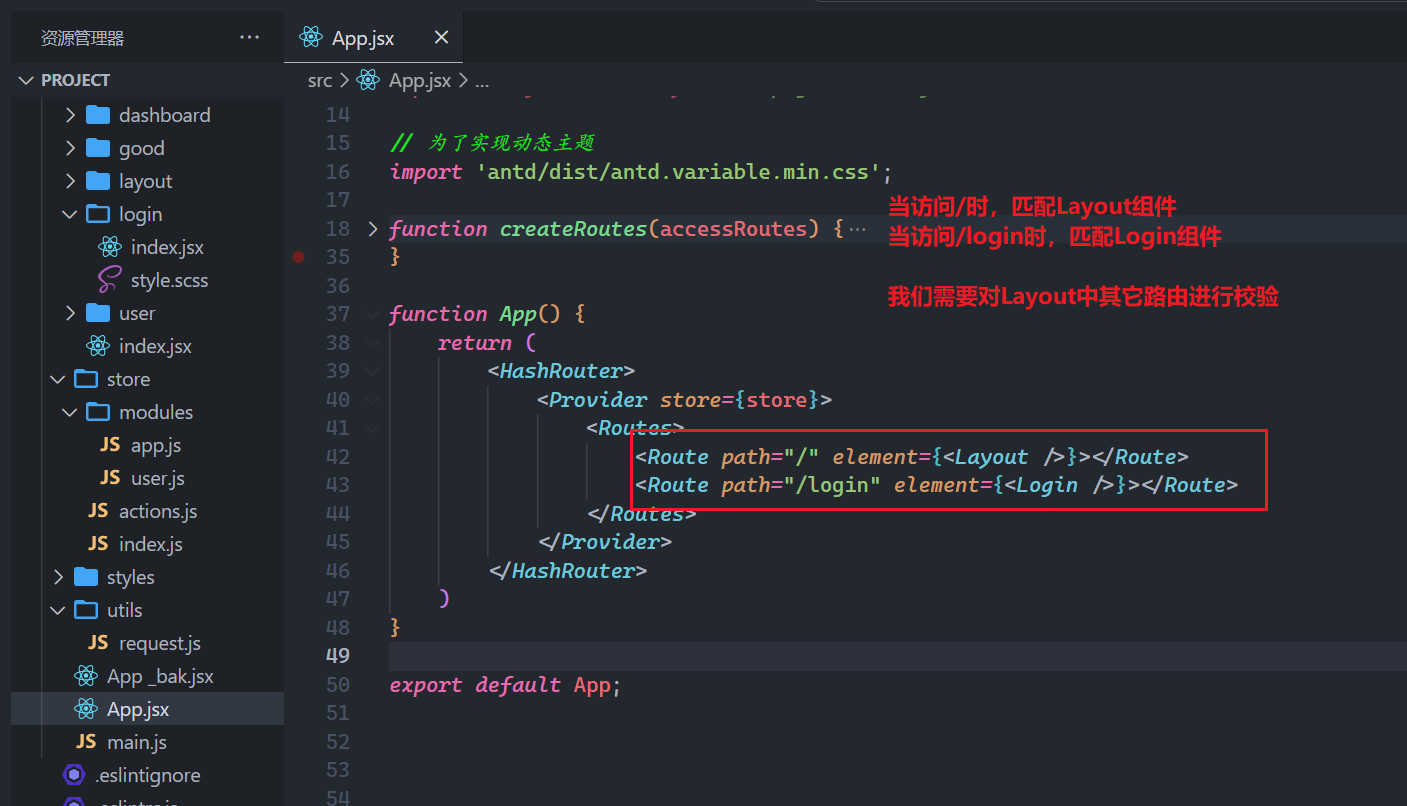Click the utils folder icon

[x=86, y=610]
